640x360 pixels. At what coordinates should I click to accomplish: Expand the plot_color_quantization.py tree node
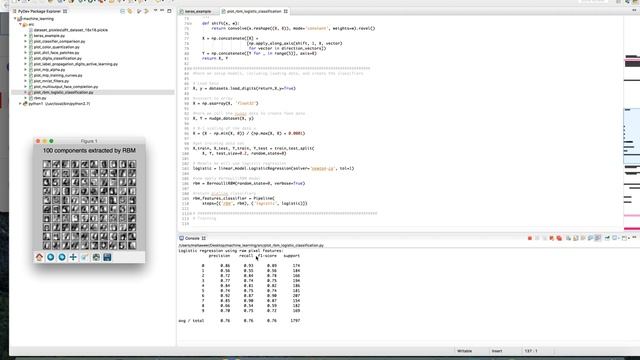26,47
